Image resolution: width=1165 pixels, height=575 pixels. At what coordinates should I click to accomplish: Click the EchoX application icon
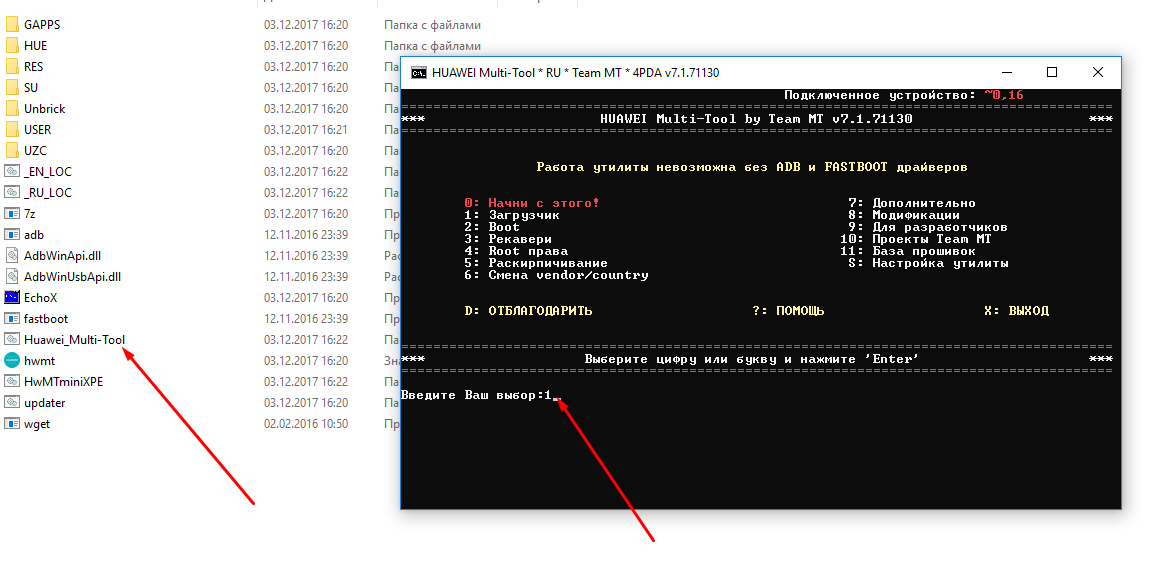[12, 297]
